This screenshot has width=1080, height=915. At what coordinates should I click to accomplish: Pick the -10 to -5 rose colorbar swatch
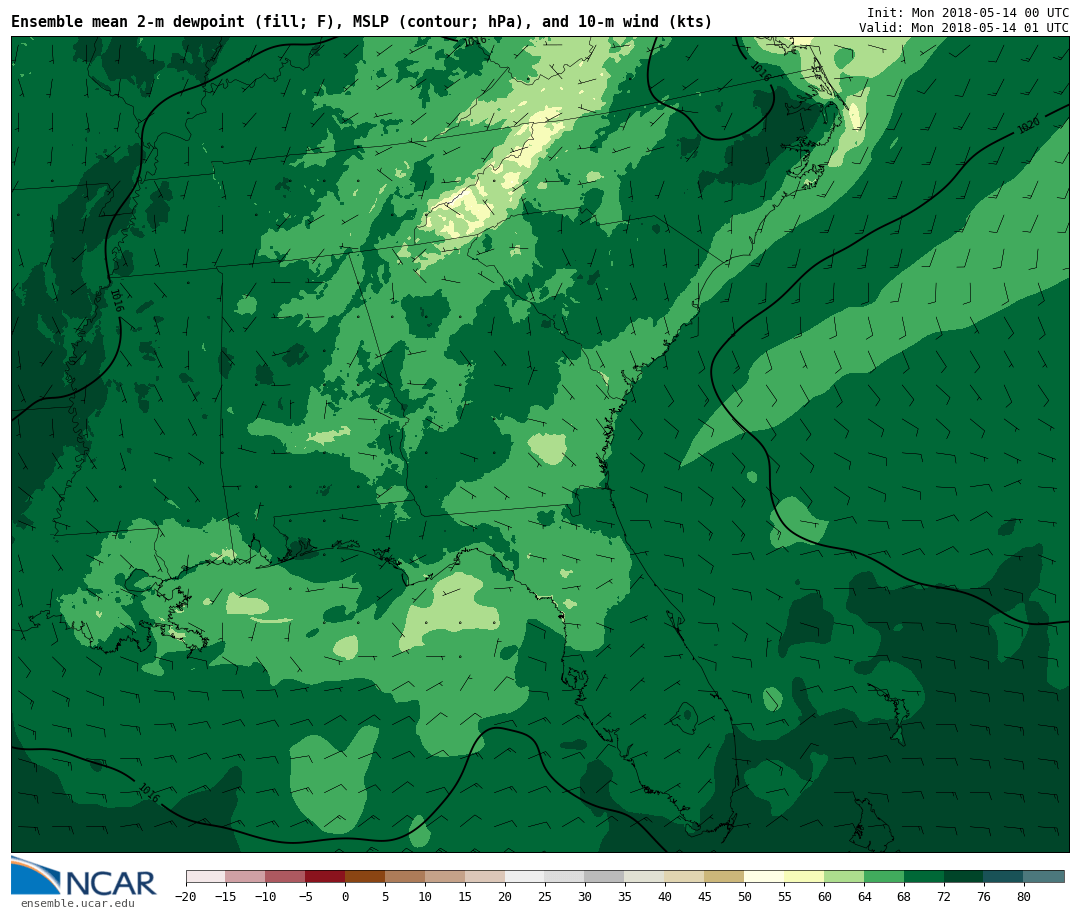pyautogui.click(x=285, y=877)
